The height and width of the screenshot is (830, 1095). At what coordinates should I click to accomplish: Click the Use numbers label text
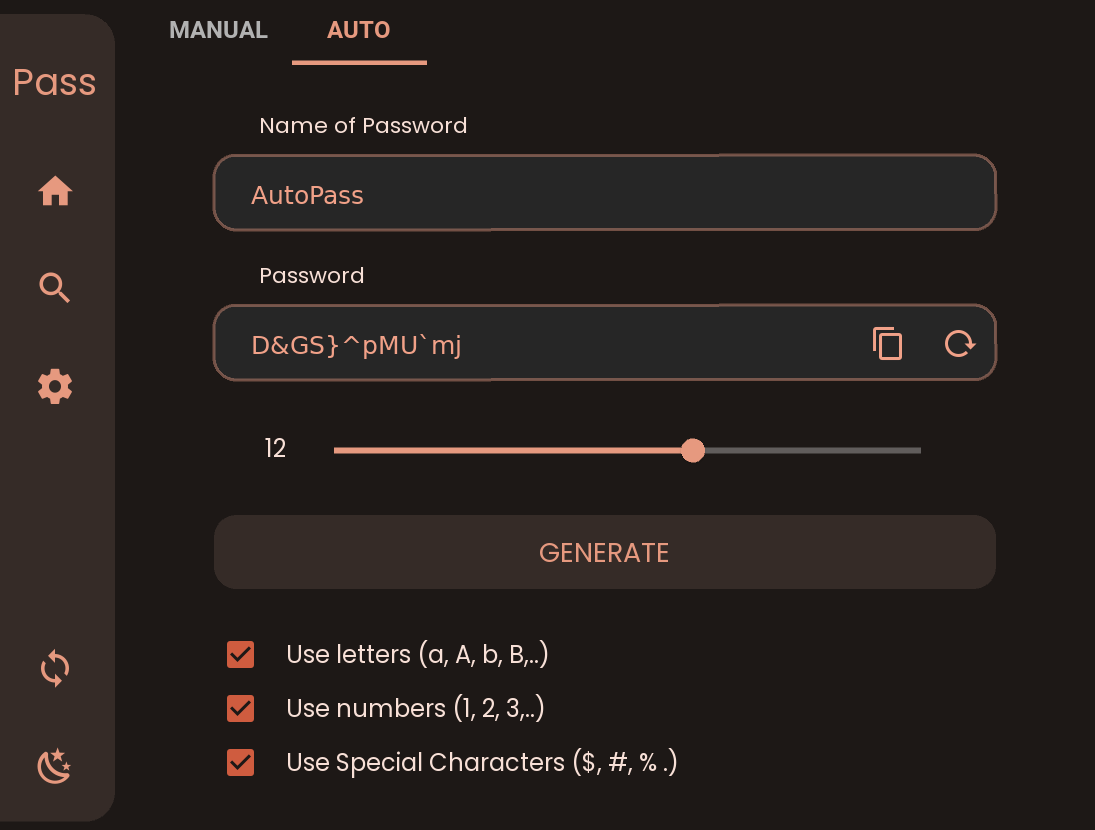[416, 709]
